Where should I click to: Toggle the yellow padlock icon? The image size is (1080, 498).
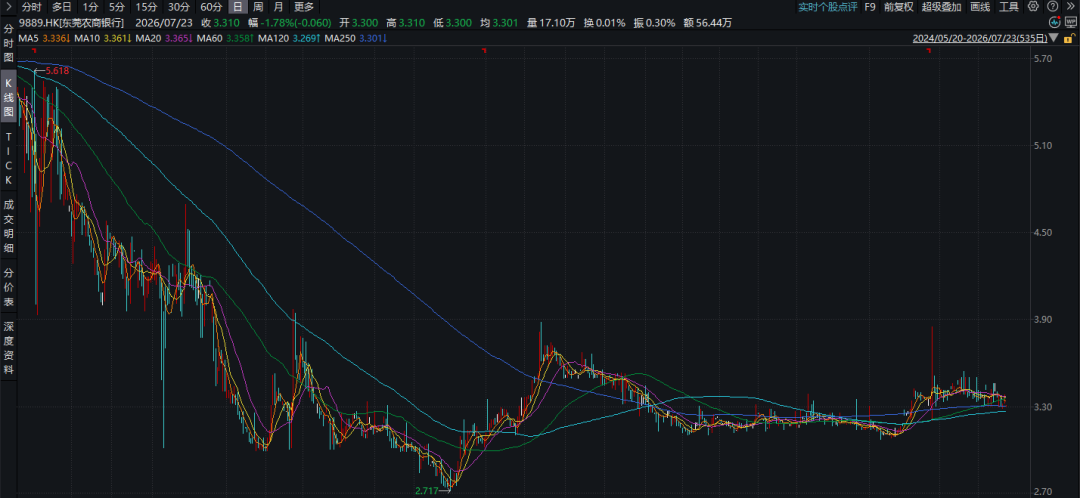point(1070,38)
